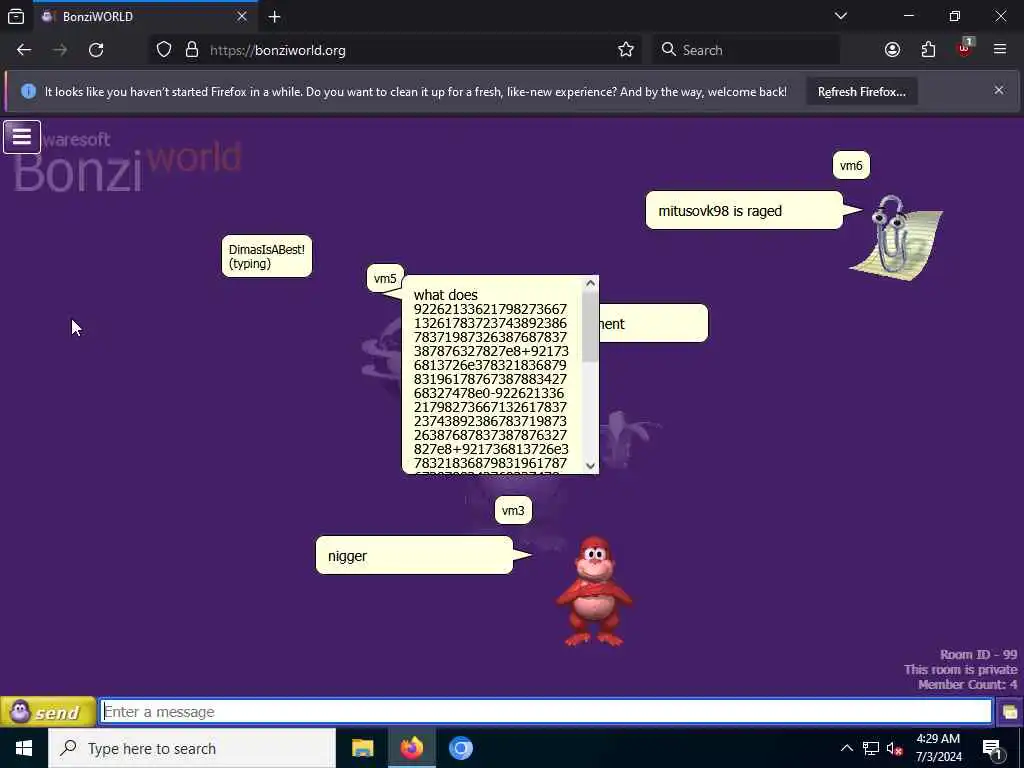Screen dimensions: 1024x768
Task: Focus the Enter a message field
Action: click(x=546, y=712)
